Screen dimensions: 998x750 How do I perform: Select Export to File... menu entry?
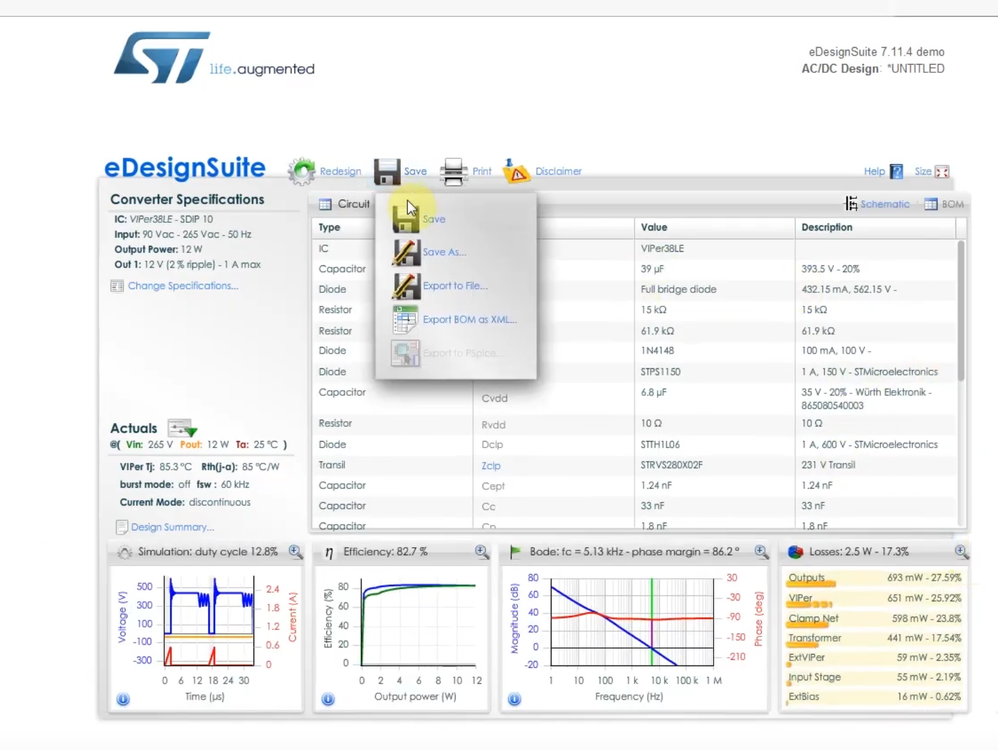pyautogui.click(x=440, y=286)
